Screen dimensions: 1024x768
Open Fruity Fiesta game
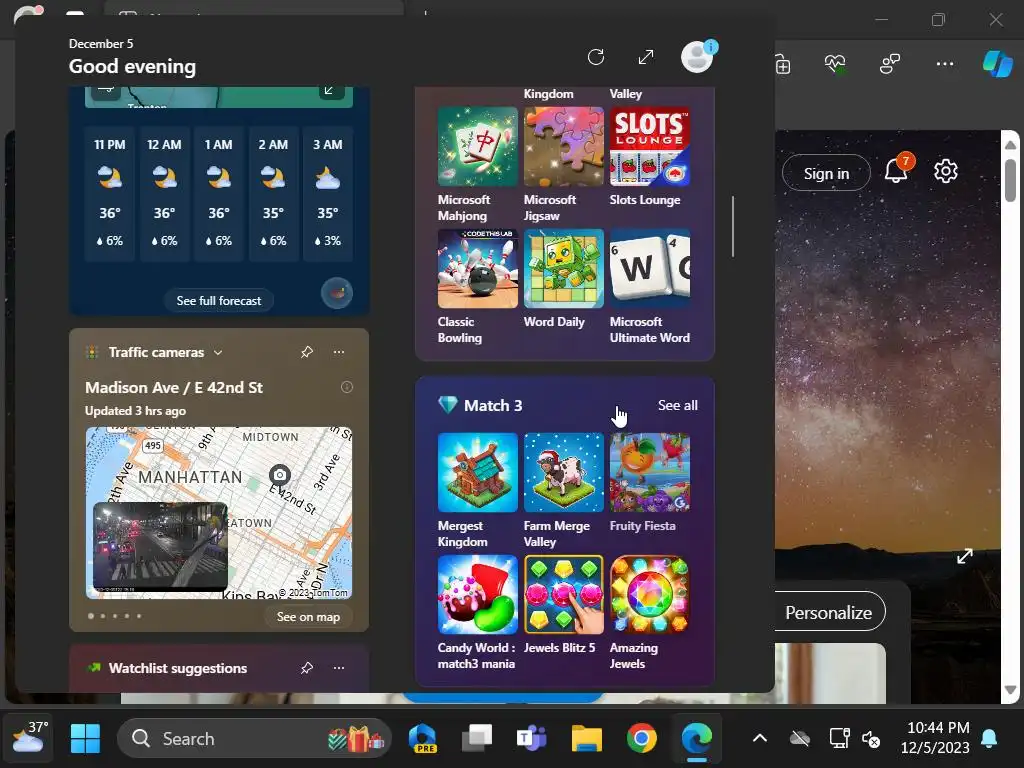click(650, 472)
